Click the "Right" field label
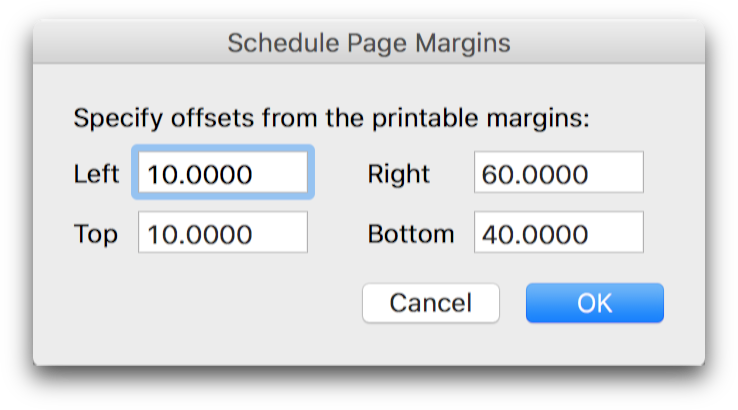The image size is (738, 410). tap(399, 174)
